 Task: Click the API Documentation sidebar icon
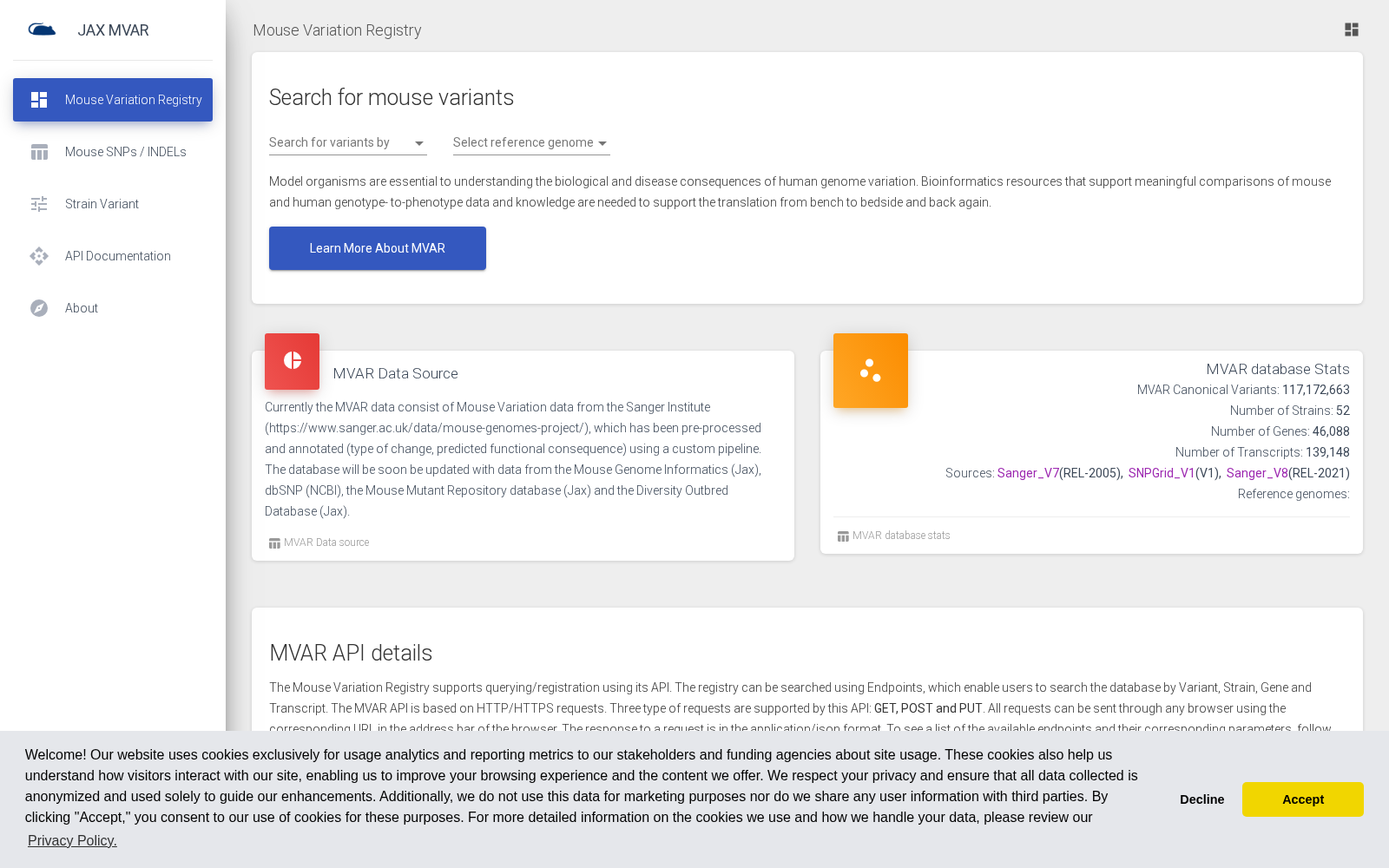tap(39, 256)
